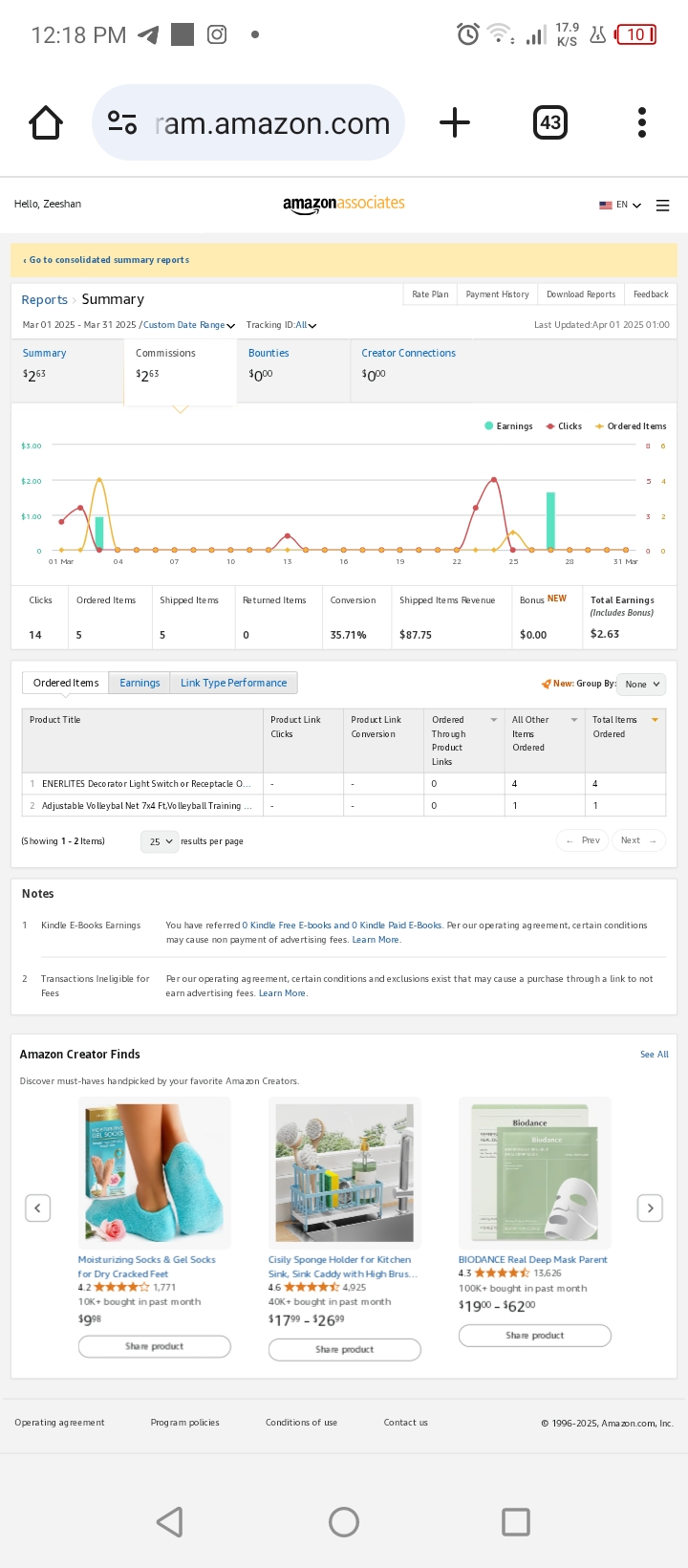Tap the browser home icon
The image size is (688, 1568).
(x=46, y=122)
